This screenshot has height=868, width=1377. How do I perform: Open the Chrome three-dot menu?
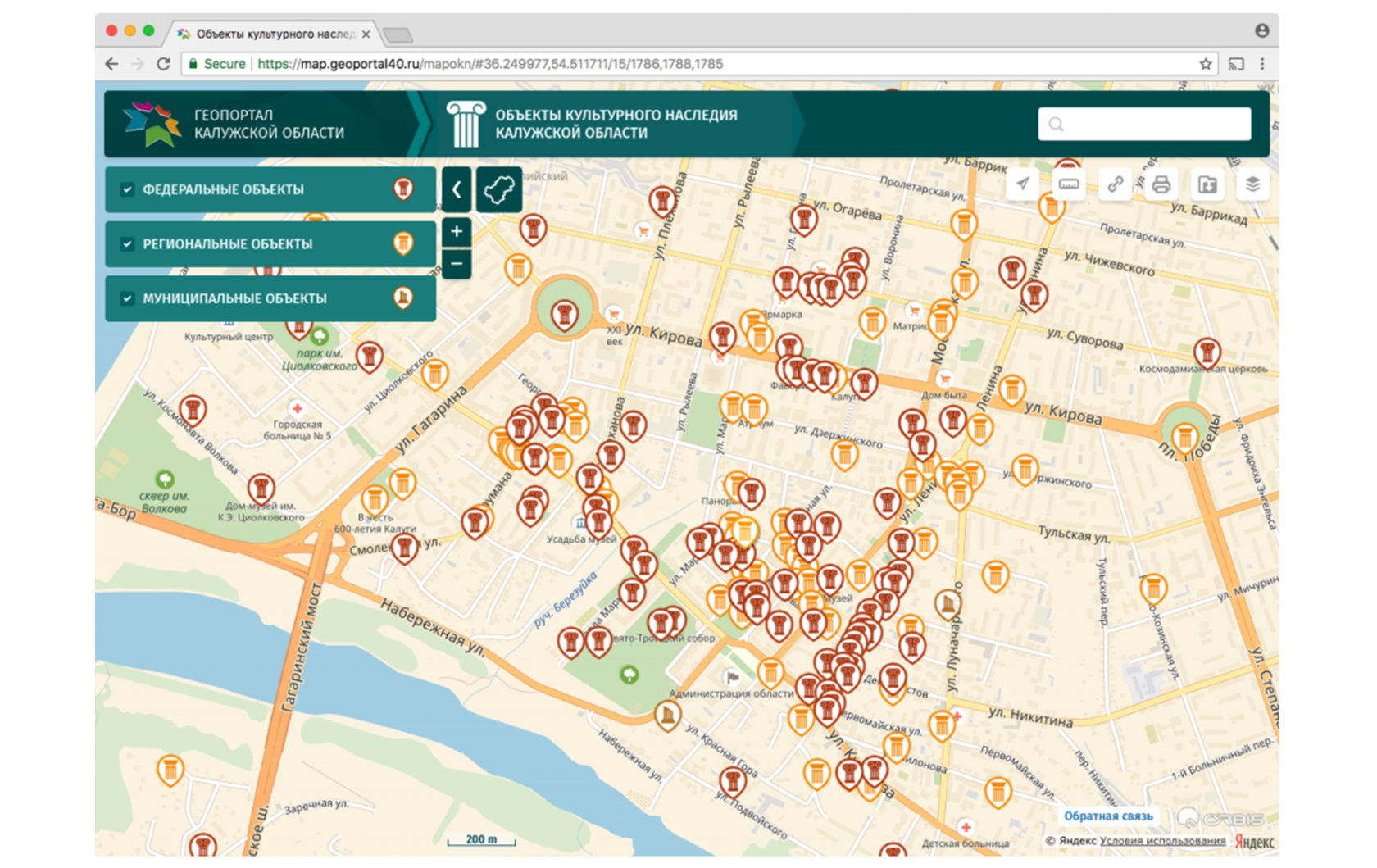pyautogui.click(x=1262, y=64)
